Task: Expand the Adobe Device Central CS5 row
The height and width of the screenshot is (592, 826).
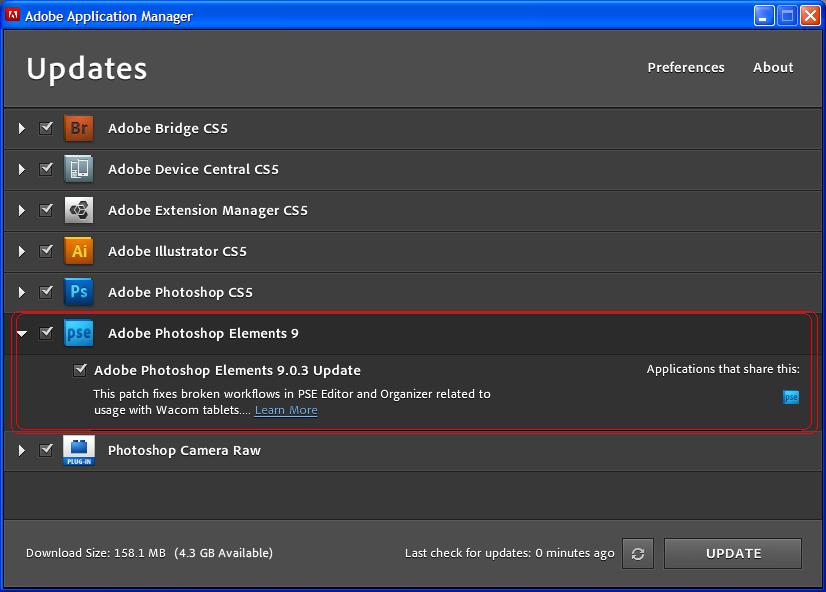Action: pos(22,169)
